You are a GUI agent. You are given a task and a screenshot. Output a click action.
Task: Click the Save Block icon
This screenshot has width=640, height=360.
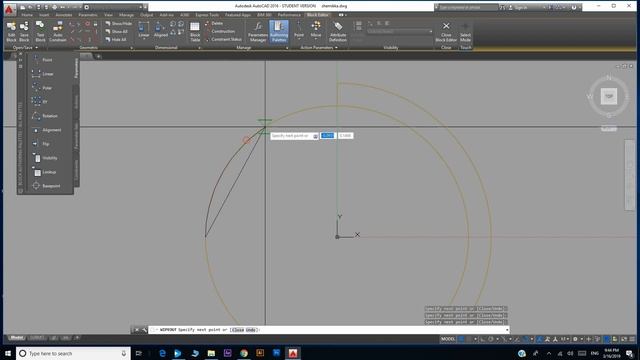coord(24,31)
